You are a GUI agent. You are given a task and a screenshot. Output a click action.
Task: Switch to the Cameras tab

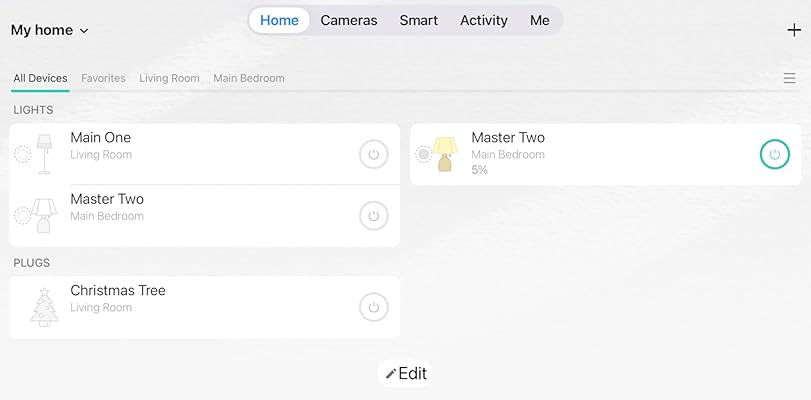[x=349, y=20]
